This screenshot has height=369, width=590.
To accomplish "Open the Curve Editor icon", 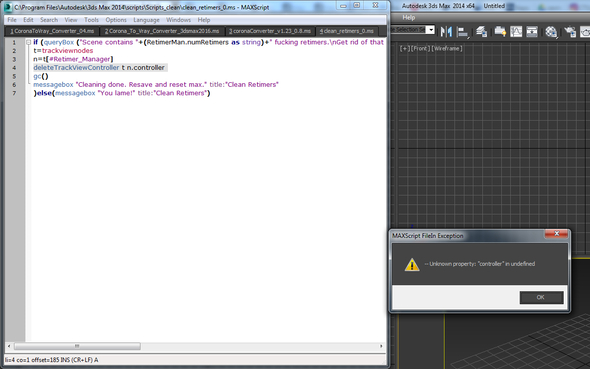I will tap(516, 32).
